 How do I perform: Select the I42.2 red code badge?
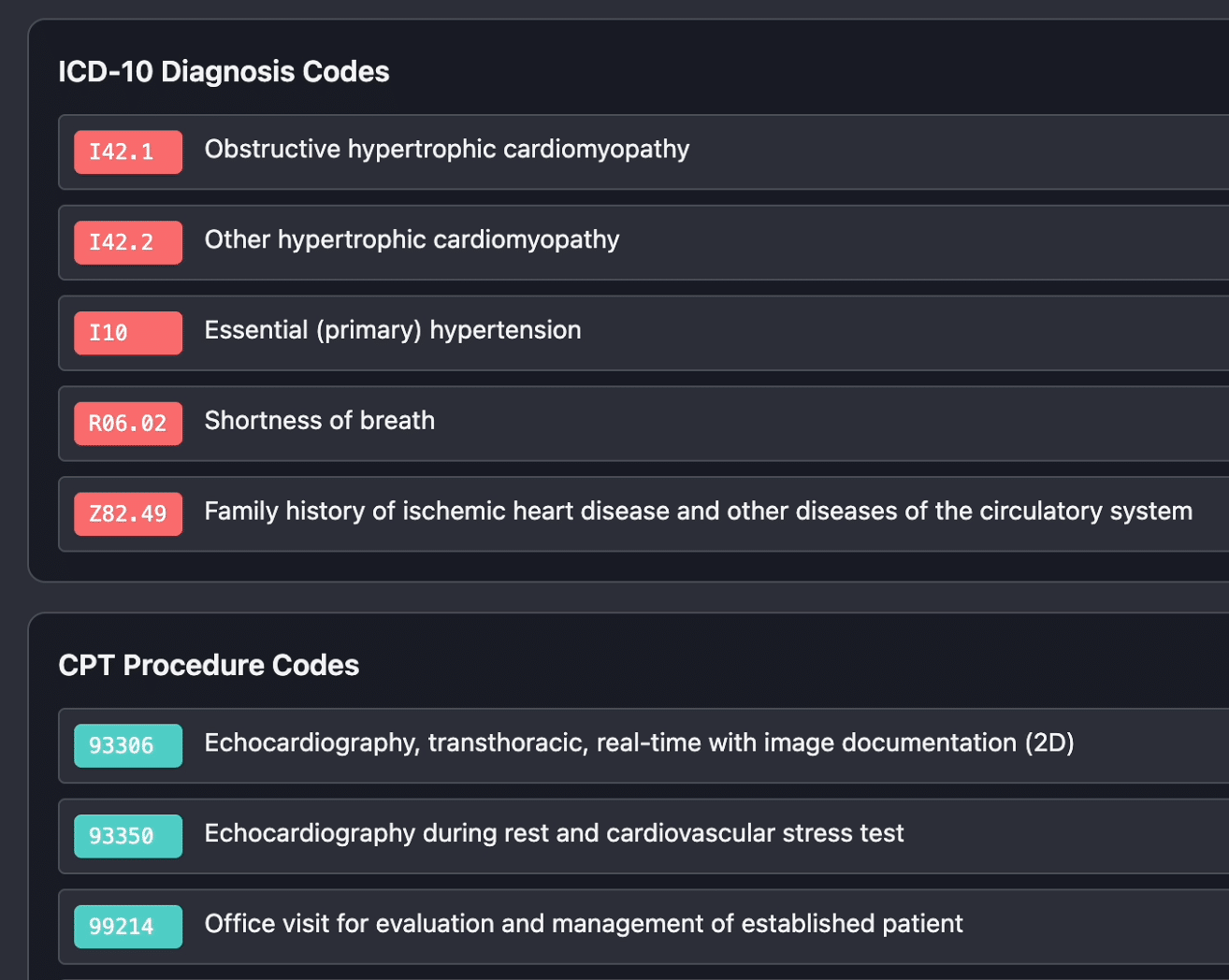coord(128,242)
